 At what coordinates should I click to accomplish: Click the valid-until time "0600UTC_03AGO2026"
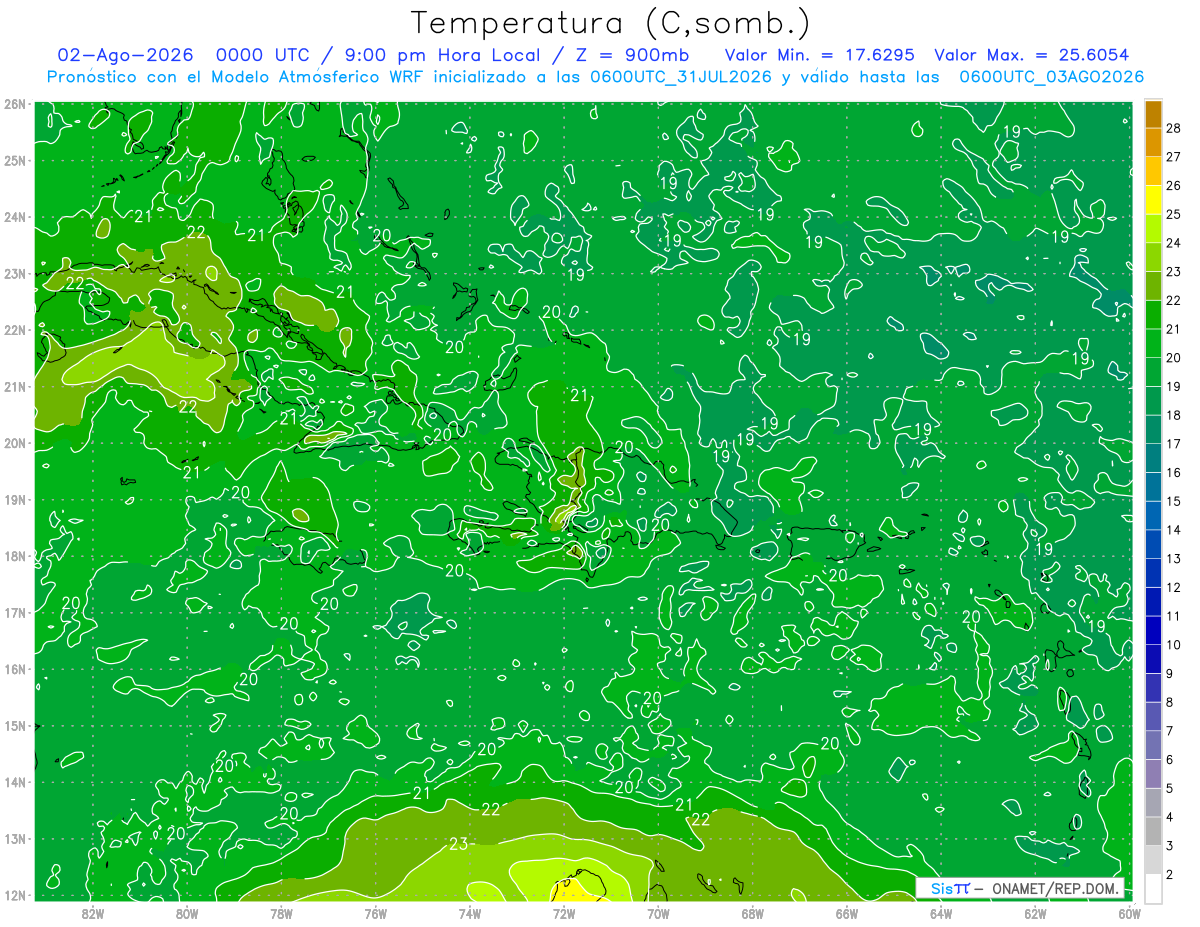(1051, 77)
